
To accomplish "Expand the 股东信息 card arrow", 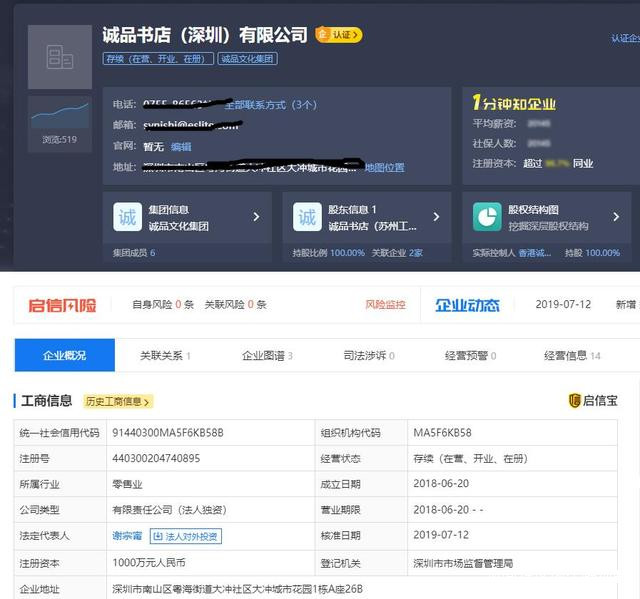I will 436,217.
